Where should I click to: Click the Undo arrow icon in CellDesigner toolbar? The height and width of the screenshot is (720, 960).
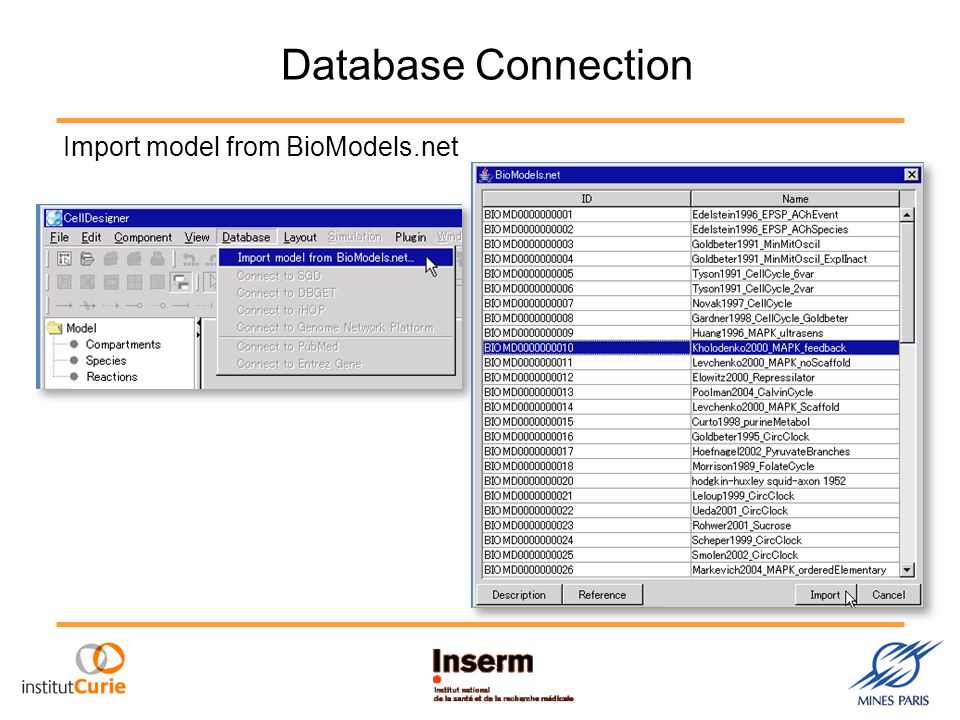point(190,259)
